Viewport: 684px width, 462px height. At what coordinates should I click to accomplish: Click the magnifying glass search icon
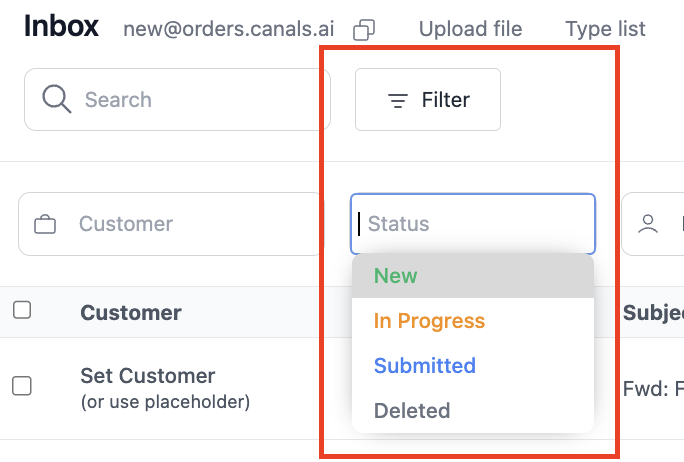[x=57, y=99]
